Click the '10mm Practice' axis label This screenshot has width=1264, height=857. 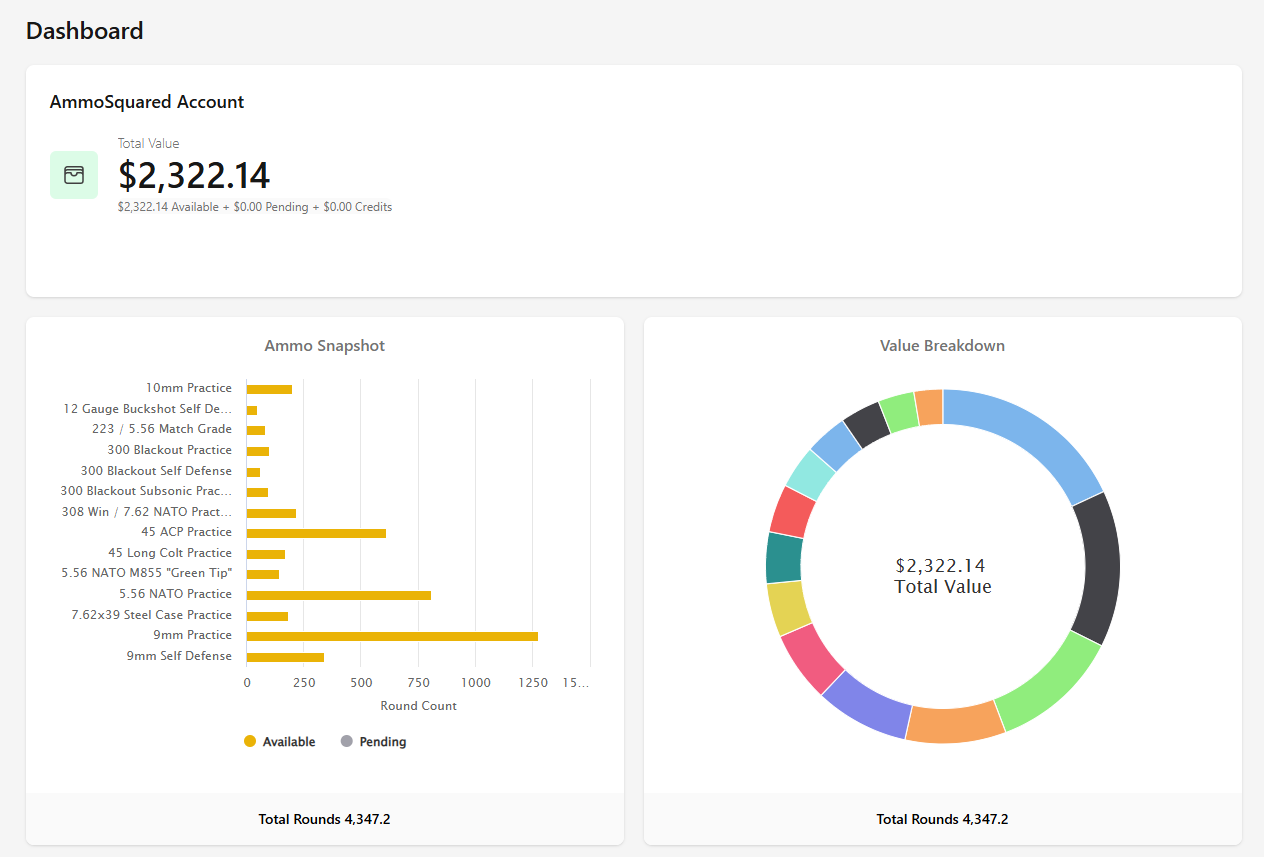click(188, 388)
